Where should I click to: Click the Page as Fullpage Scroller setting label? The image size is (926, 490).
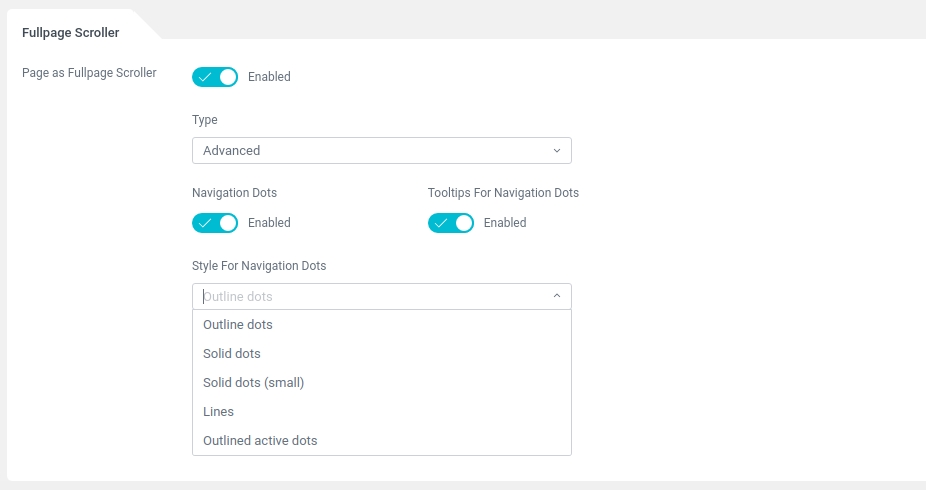pyautogui.click(x=89, y=73)
